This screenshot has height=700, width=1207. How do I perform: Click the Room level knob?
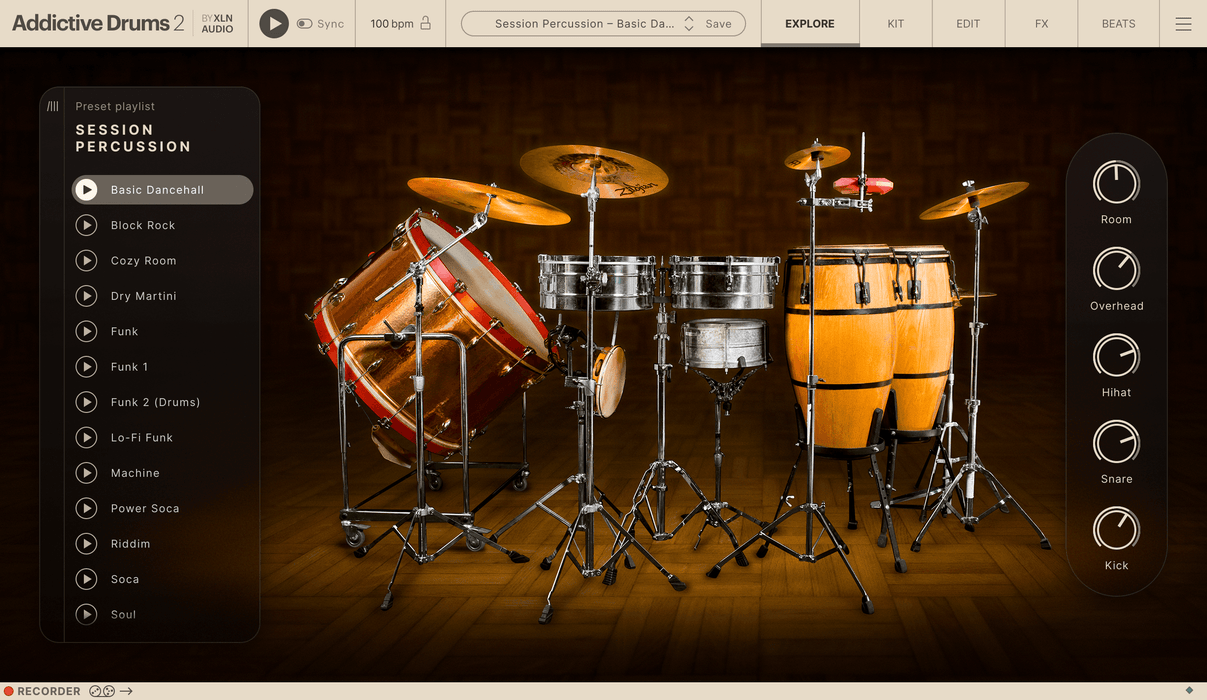pos(1116,184)
